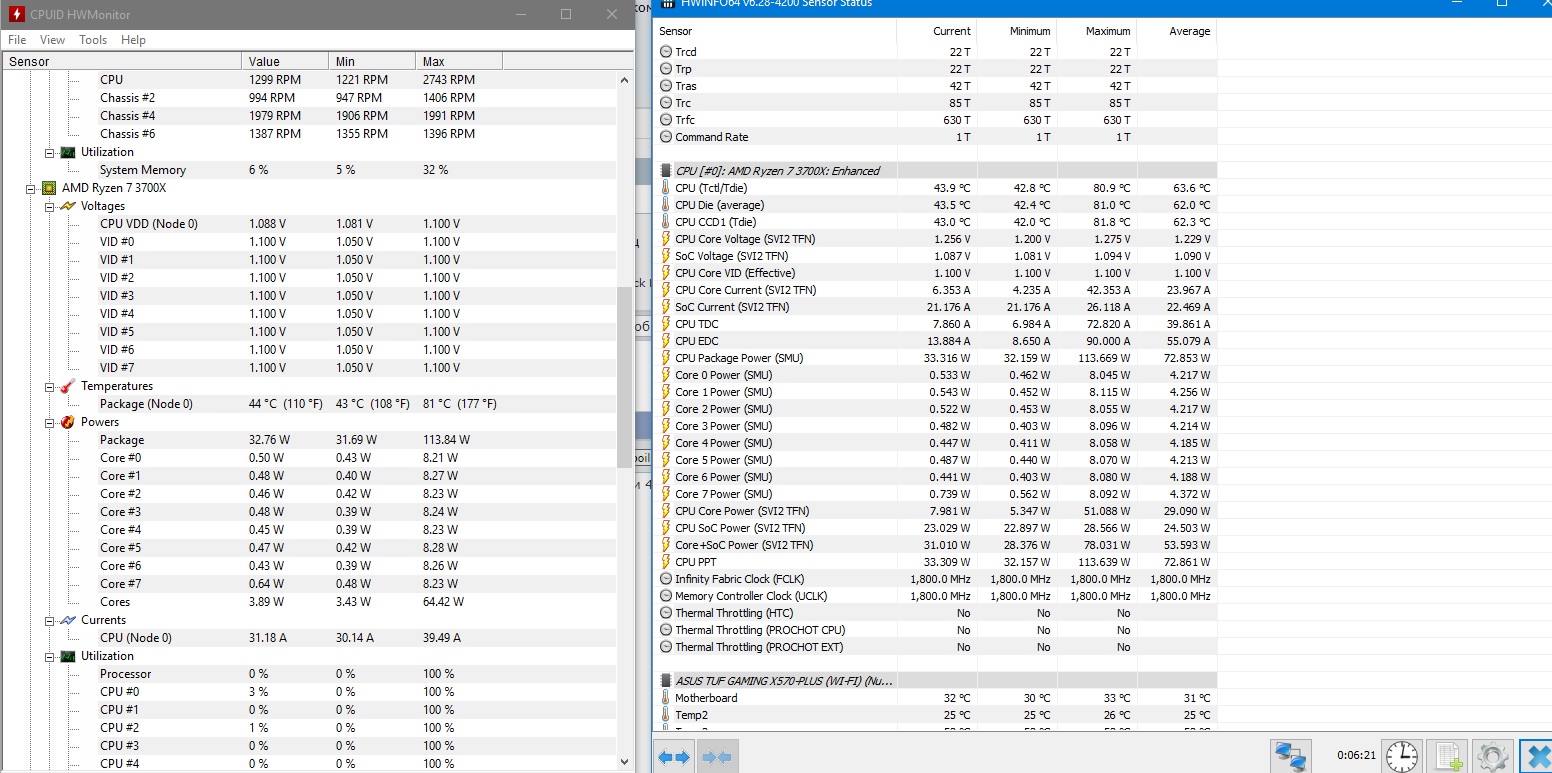Click the chip icon of the CPU [#0] header
The height and width of the screenshot is (773, 1552).
tap(666, 171)
